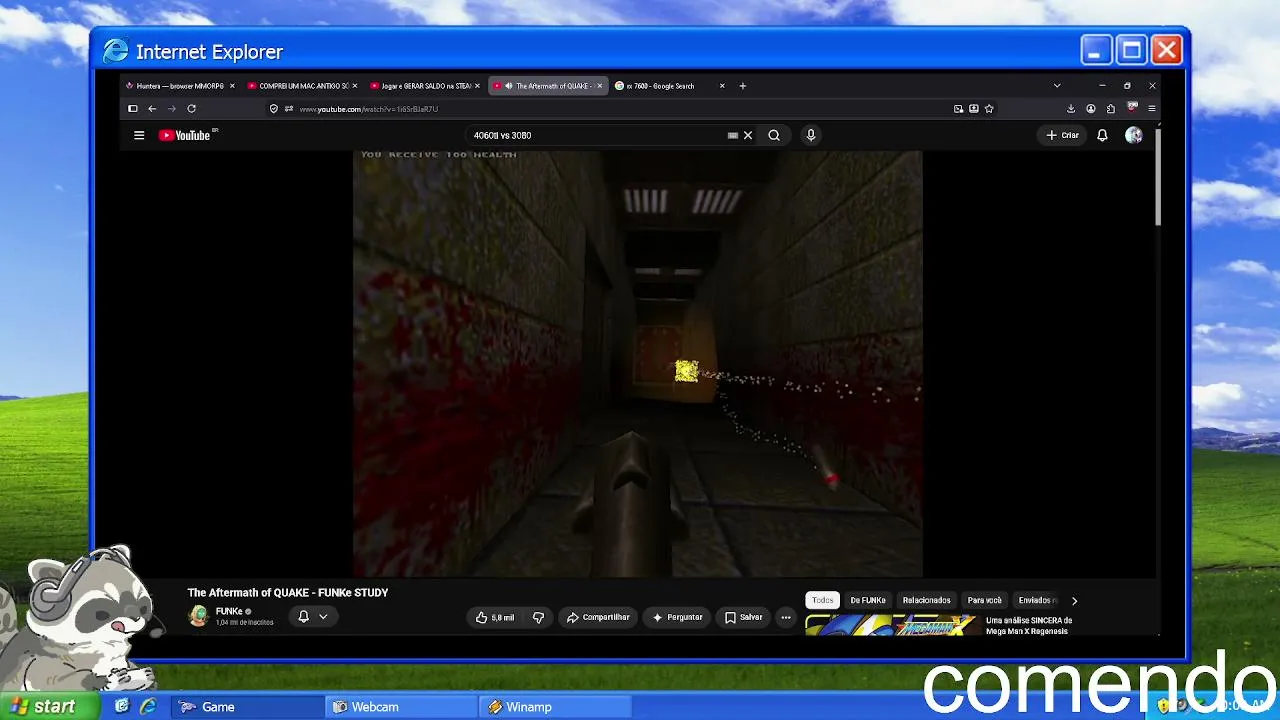The image size is (1280, 720).
Task: Open the browser application menu
Action: tap(1152, 109)
